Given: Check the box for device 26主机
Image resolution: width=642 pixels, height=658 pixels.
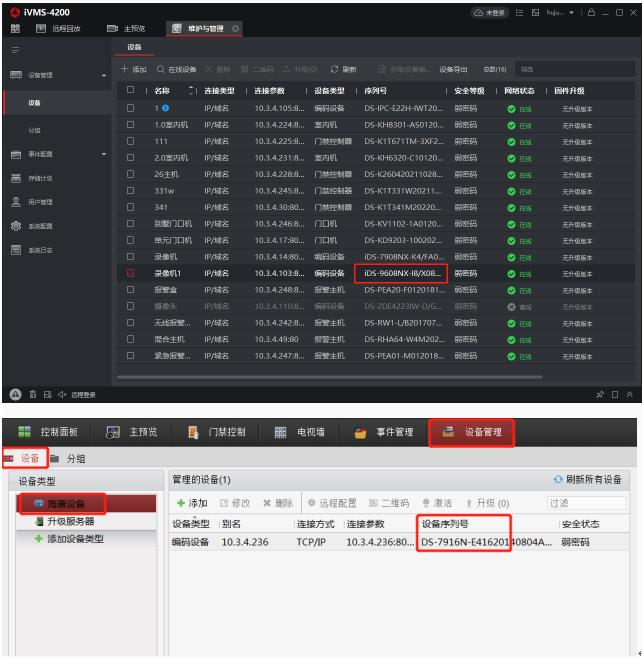Looking at the screenshot, I should [130, 174].
